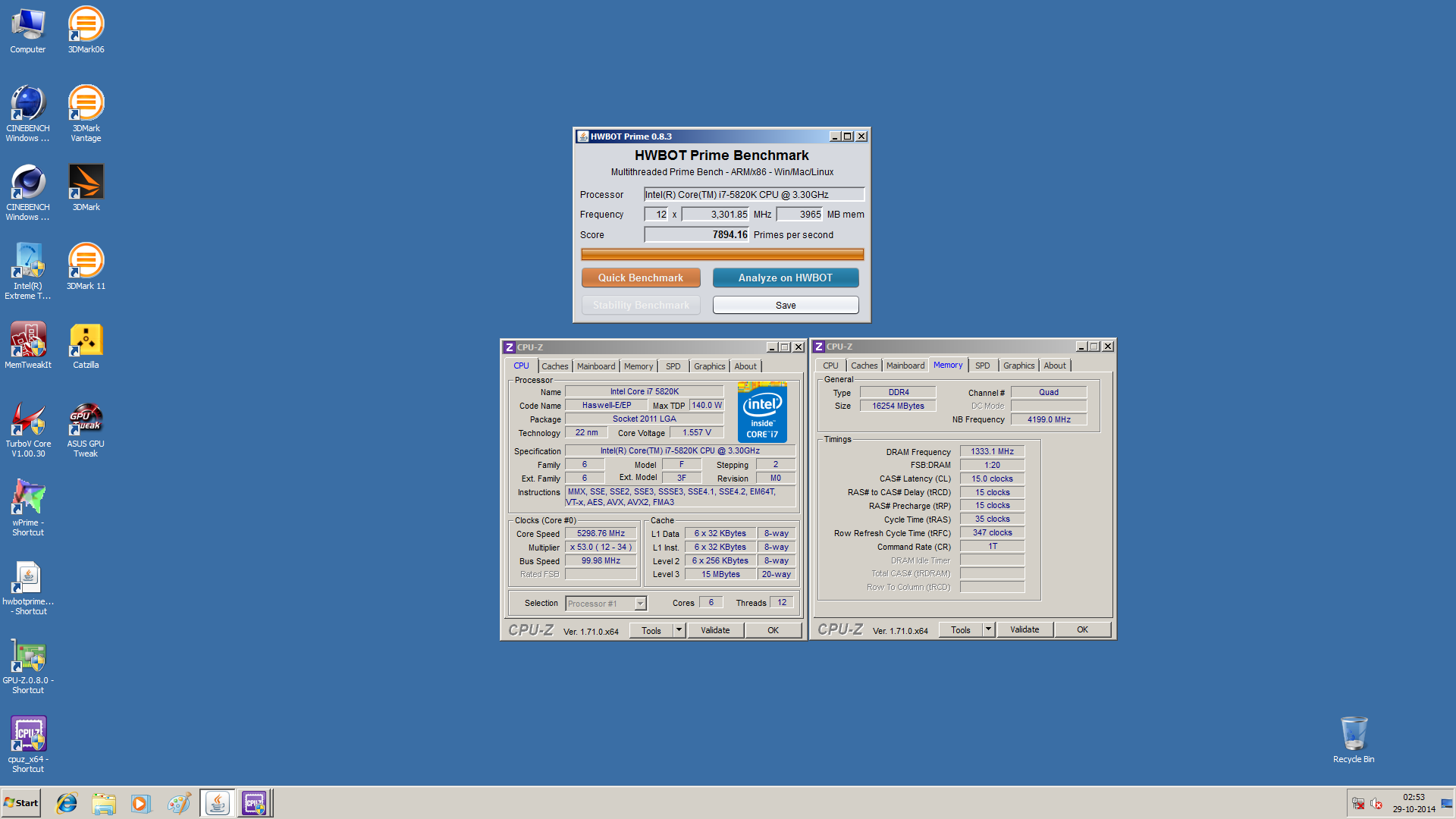This screenshot has width=1456, height=819.
Task: Open the Mainboard tab in left CPU-Z
Action: click(596, 366)
